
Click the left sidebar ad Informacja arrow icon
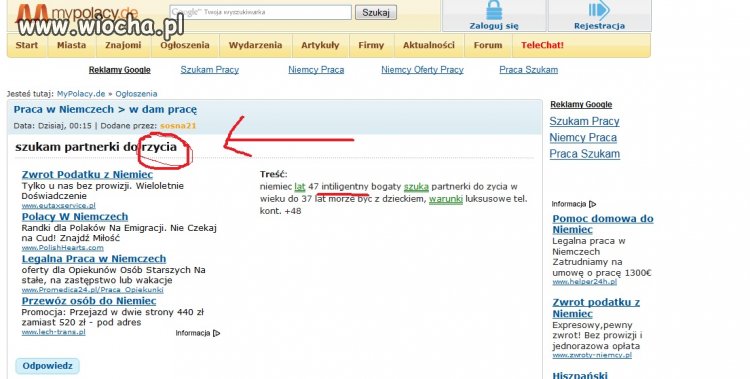pyautogui.click(x=217, y=333)
